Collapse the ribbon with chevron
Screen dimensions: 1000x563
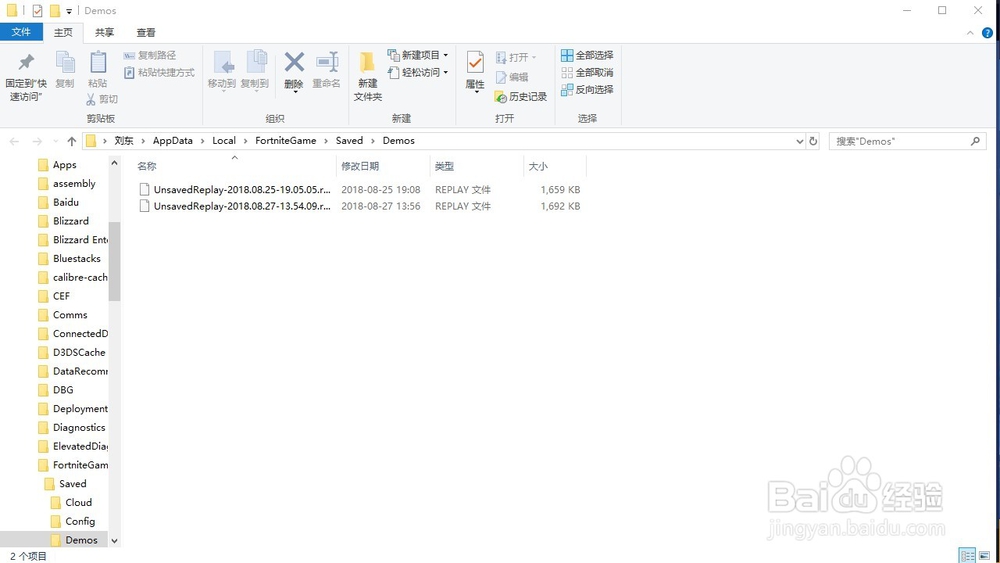(x=970, y=33)
